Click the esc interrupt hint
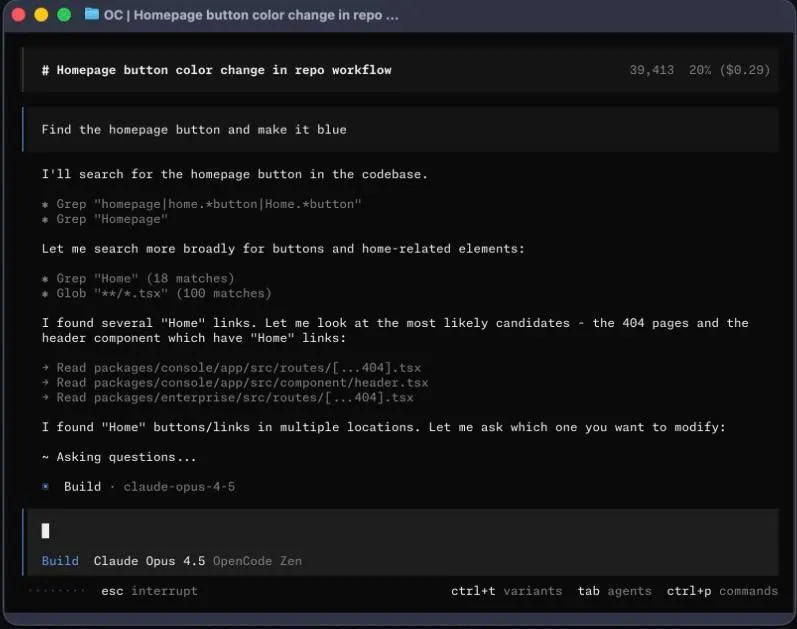Screen dimensions: 797x629 (149, 591)
